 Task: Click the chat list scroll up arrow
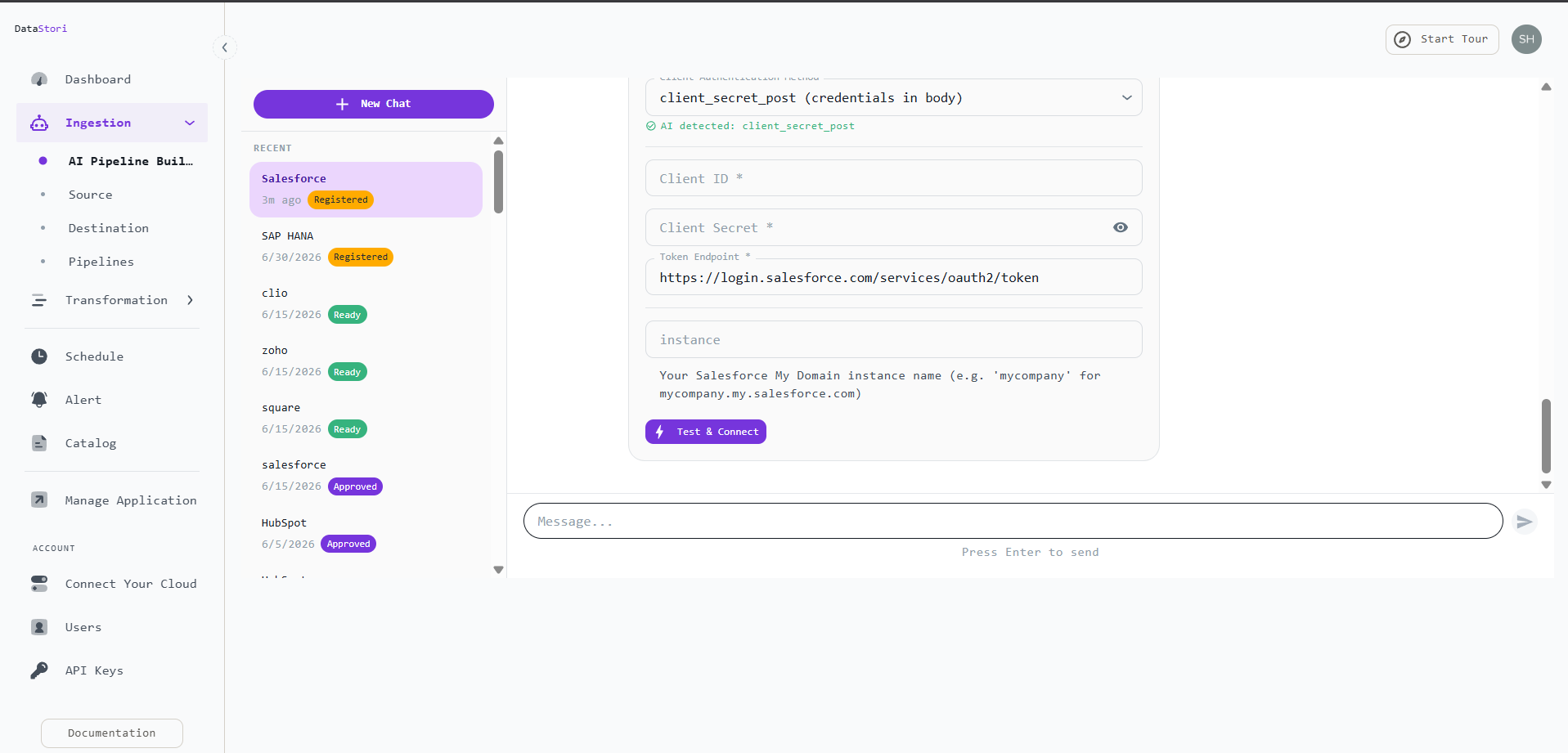498,141
